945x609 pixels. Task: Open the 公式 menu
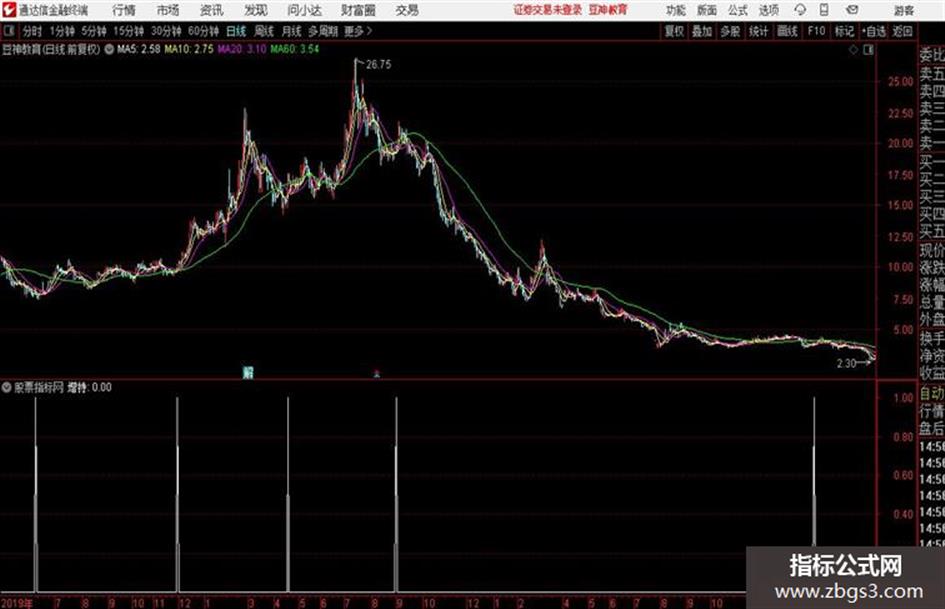[x=738, y=10]
